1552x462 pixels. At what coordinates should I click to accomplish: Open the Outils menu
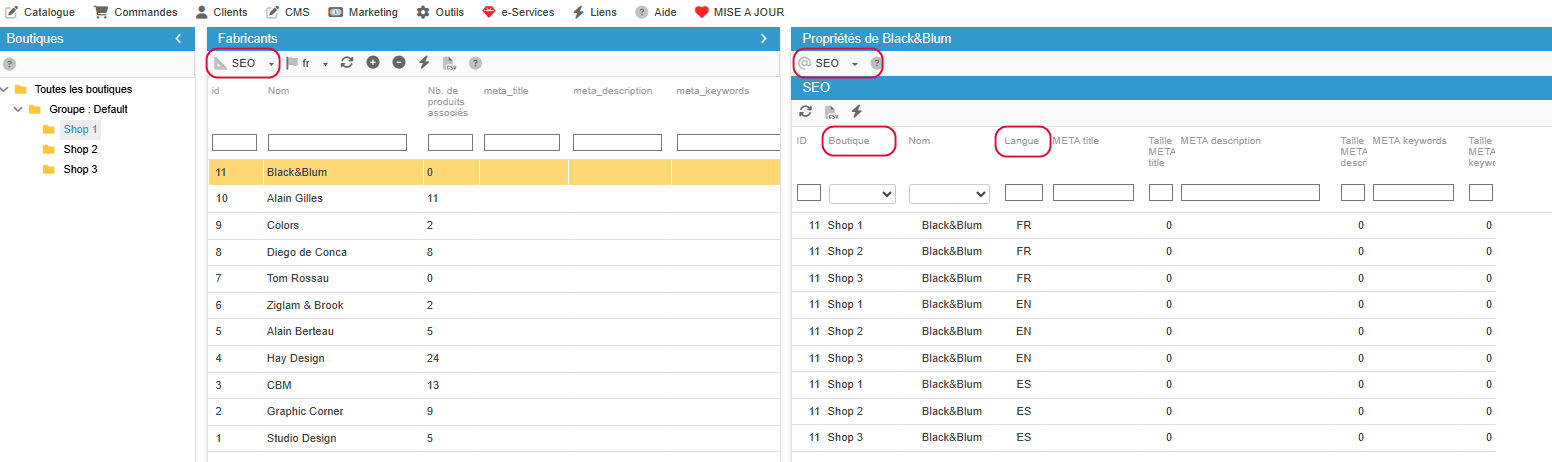440,12
